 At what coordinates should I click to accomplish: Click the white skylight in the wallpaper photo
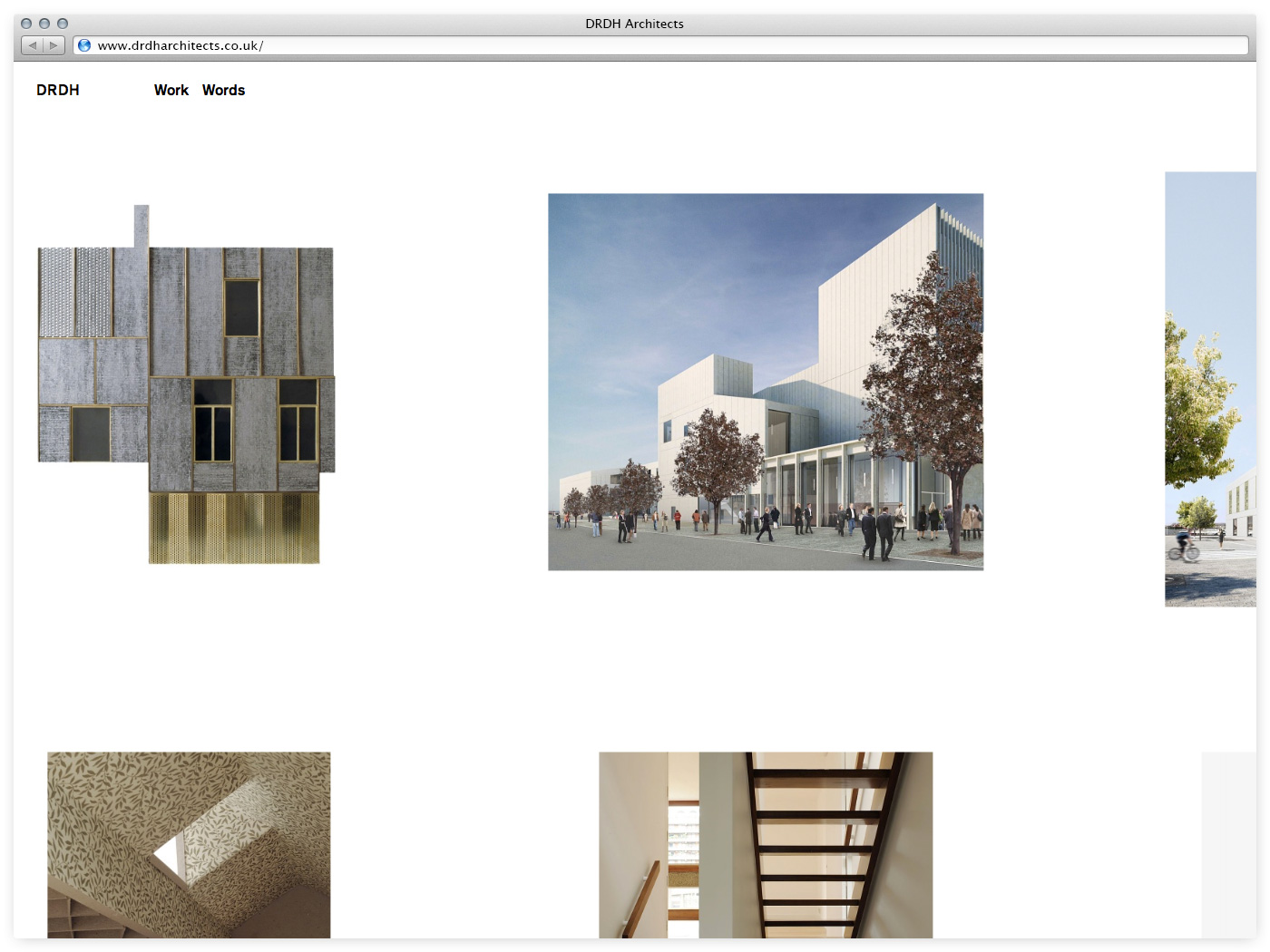170,855
